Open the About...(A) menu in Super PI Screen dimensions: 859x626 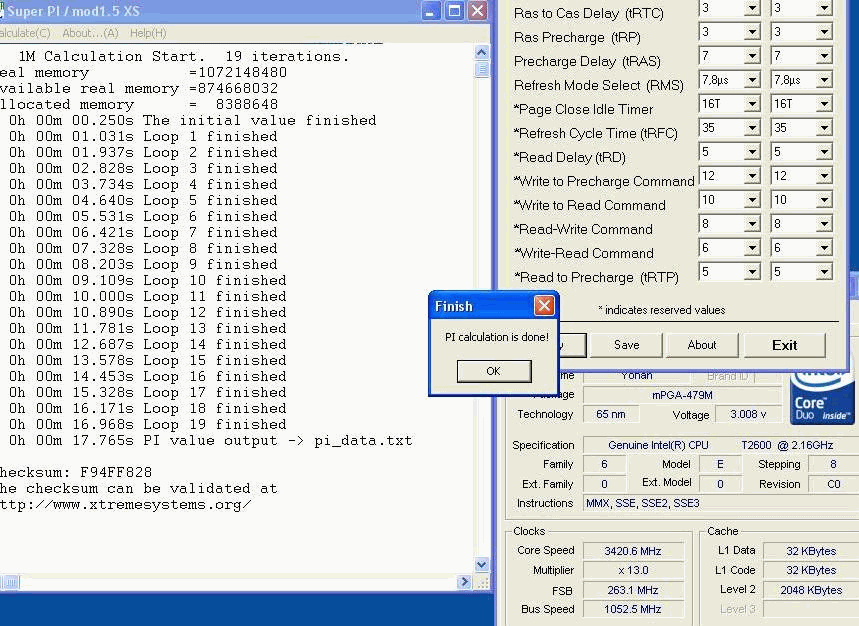(90, 33)
